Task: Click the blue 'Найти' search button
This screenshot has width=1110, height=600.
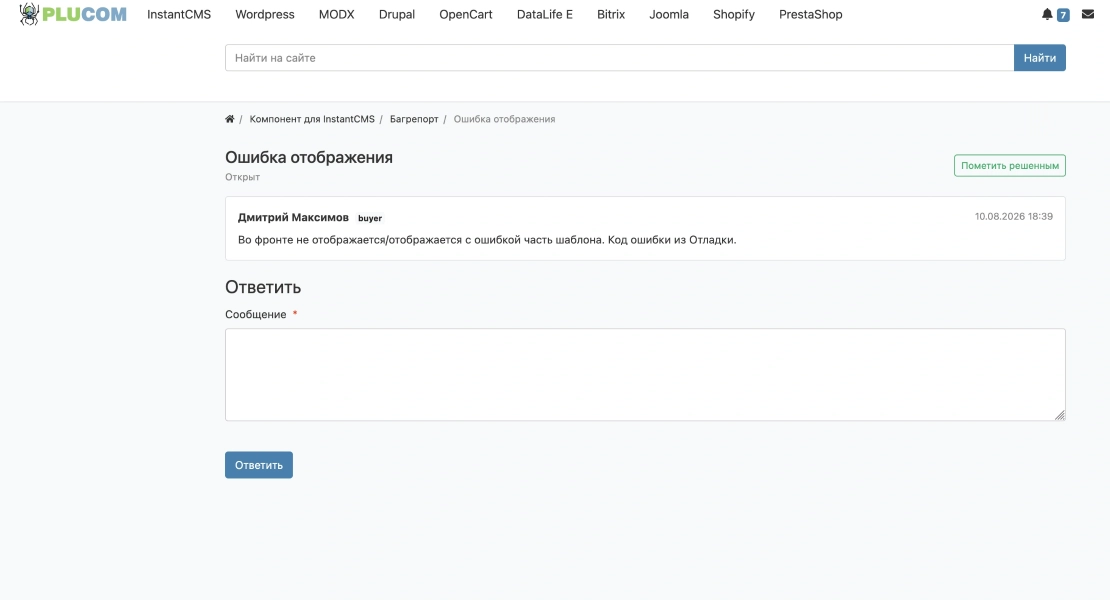Action: (1039, 58)
